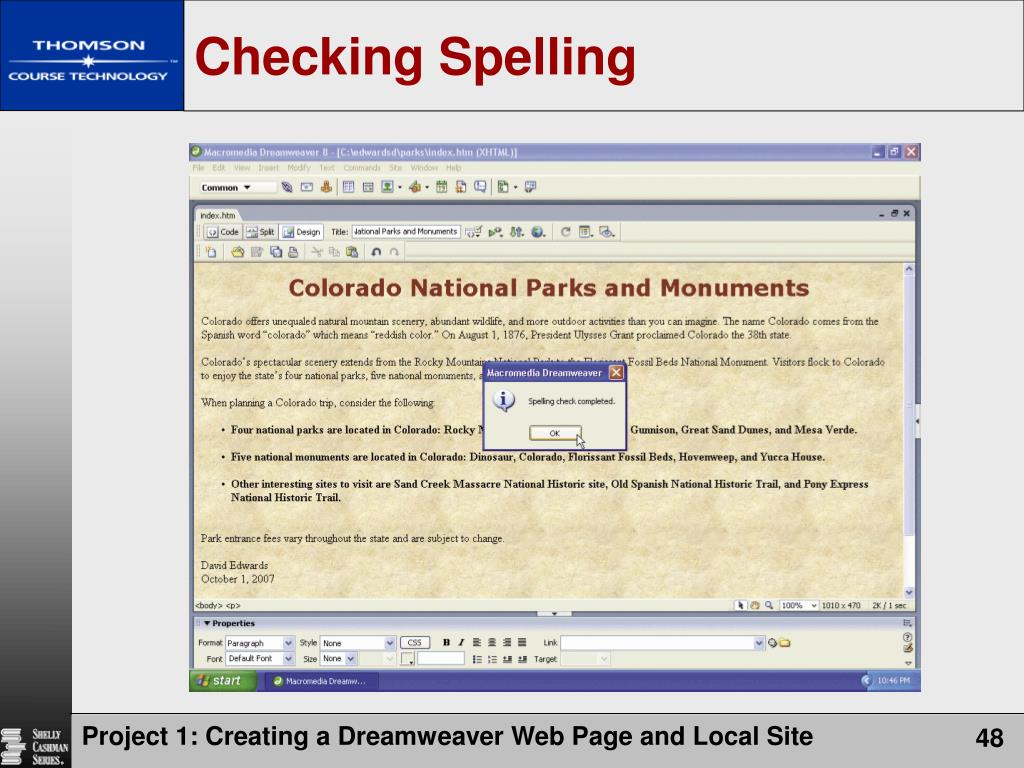
Task: Refresh Design view with the refresh icon
Action: [566, 232]
